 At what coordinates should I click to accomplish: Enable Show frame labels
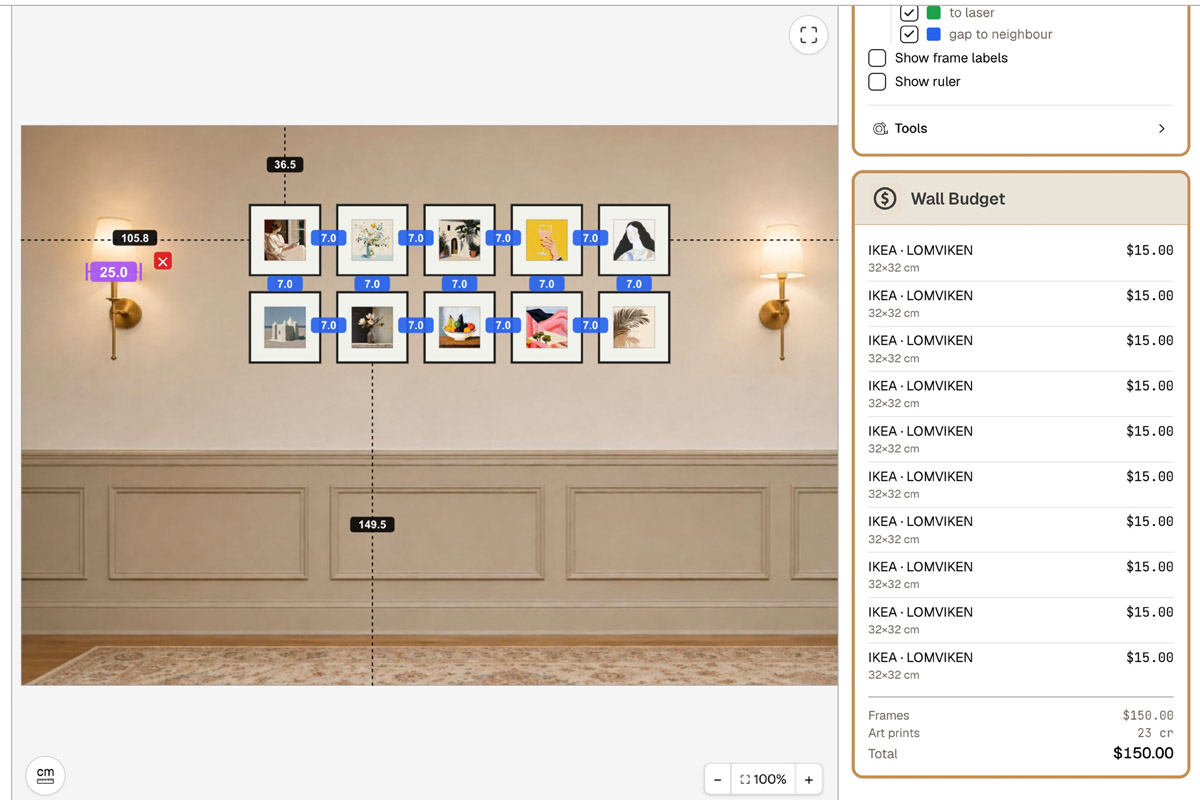point(877,58)
